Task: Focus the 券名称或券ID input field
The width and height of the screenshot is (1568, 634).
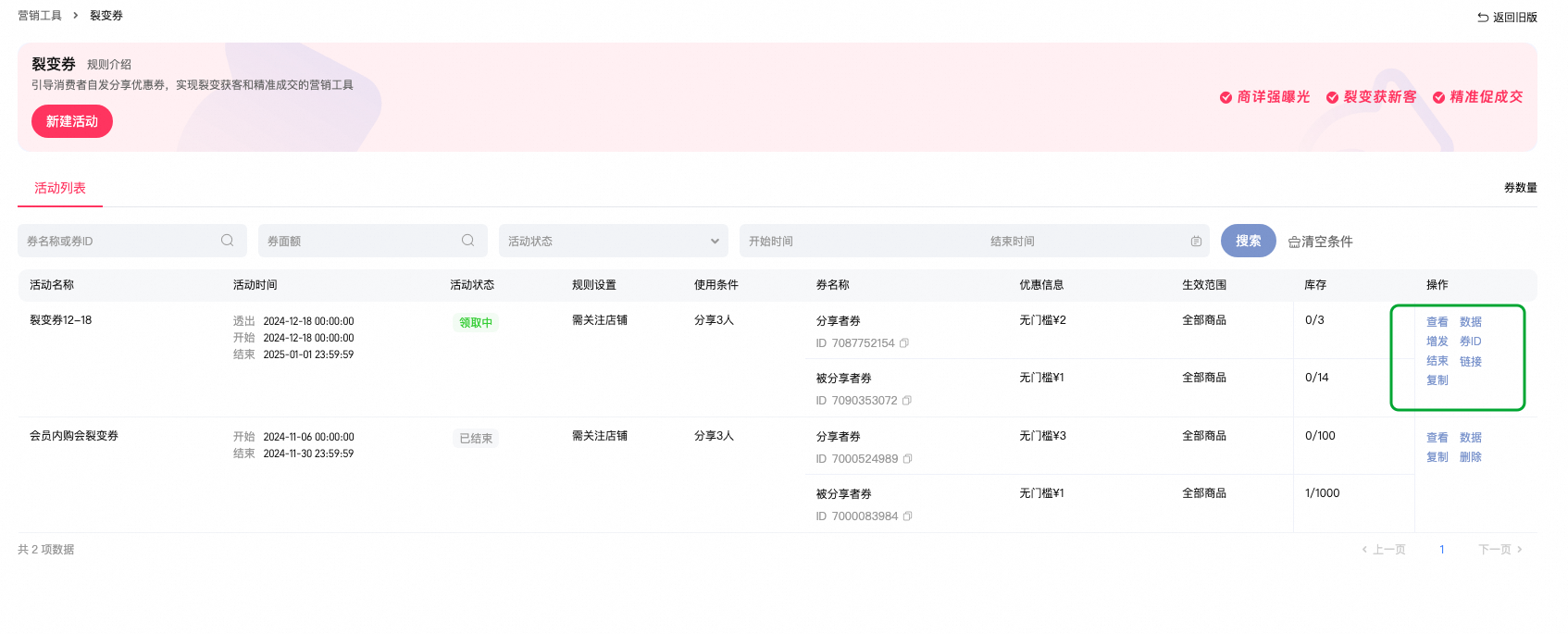Action: [132, 241]
